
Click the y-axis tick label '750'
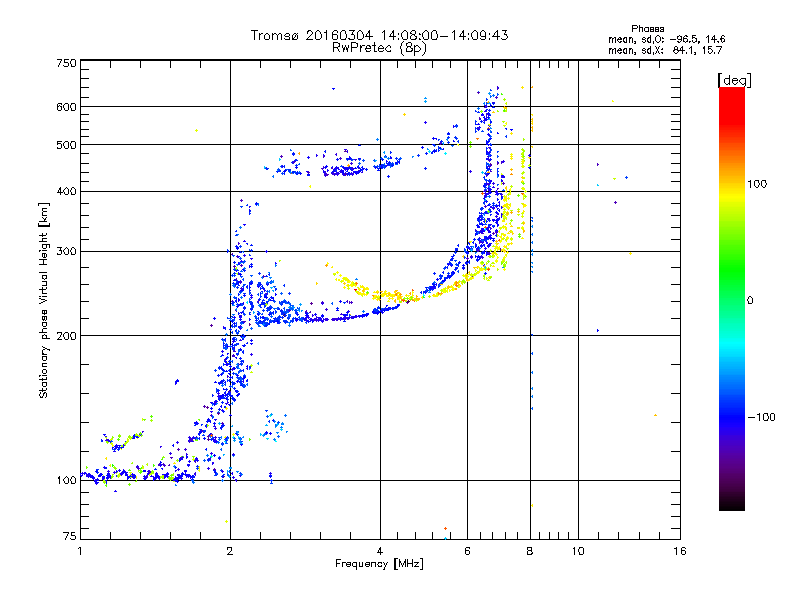click(67, 63)
